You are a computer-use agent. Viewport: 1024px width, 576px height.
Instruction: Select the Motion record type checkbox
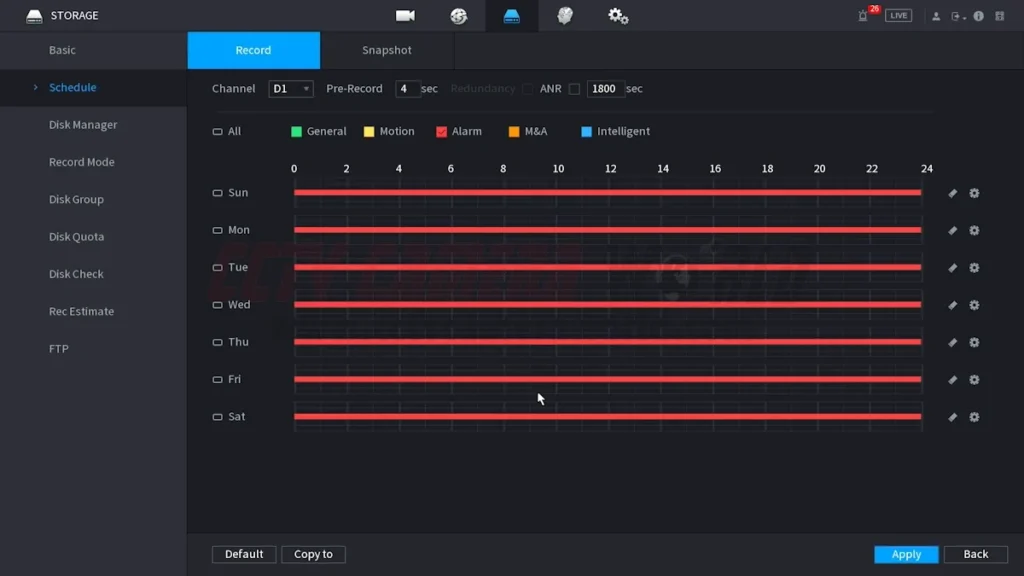click(369, 132)
